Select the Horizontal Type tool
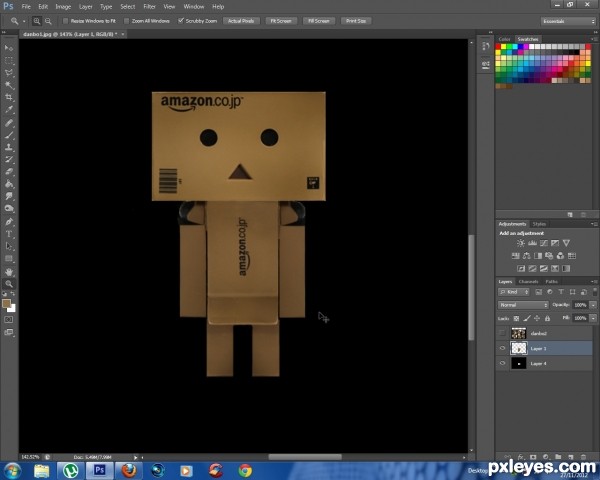Viewport: 600px width, 480px height. pyautogui.click(x=9, y=234)
